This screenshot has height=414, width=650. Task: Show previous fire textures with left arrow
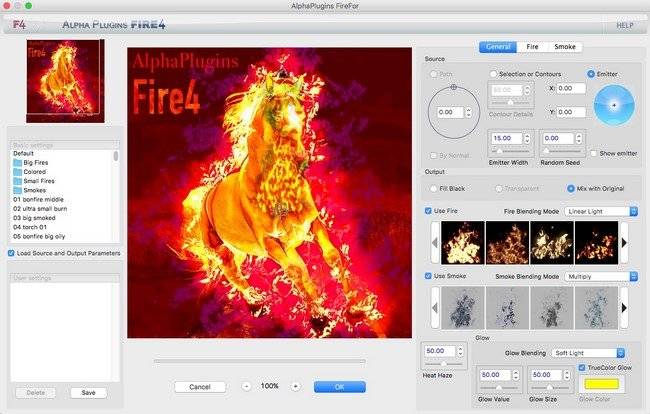(435, 243)
